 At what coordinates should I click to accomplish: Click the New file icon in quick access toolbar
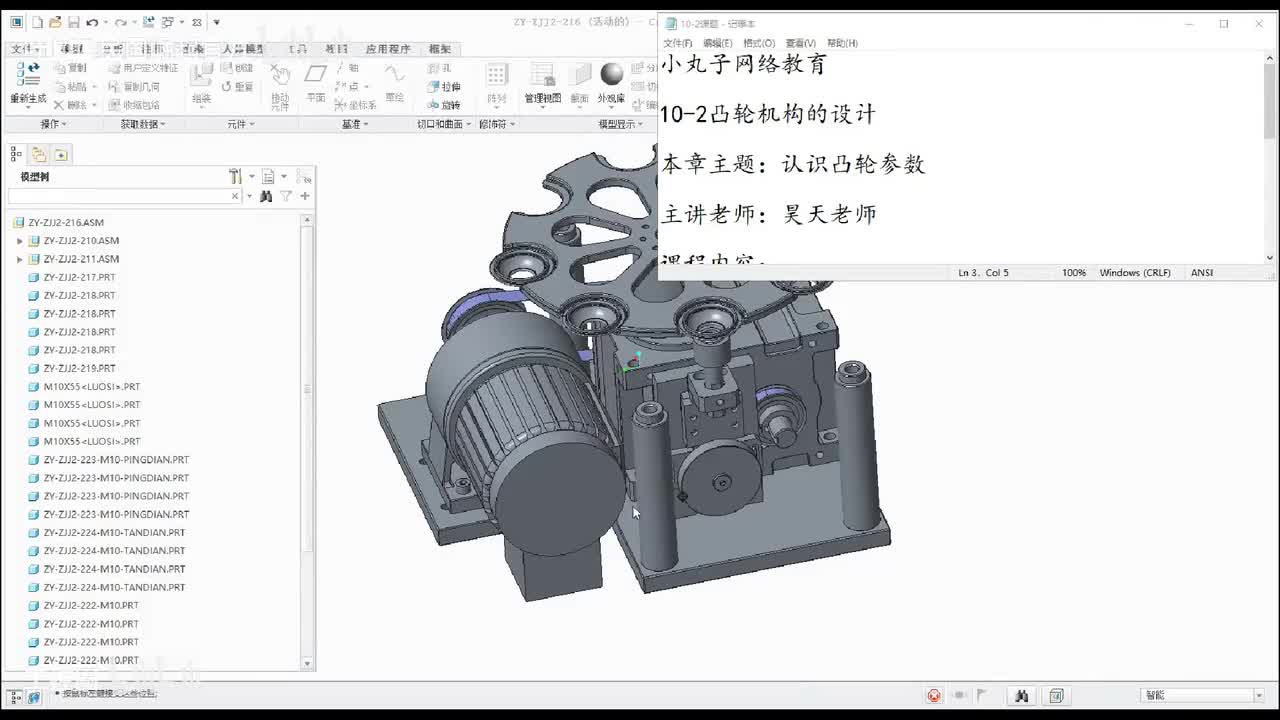click(x=37, y=22)
